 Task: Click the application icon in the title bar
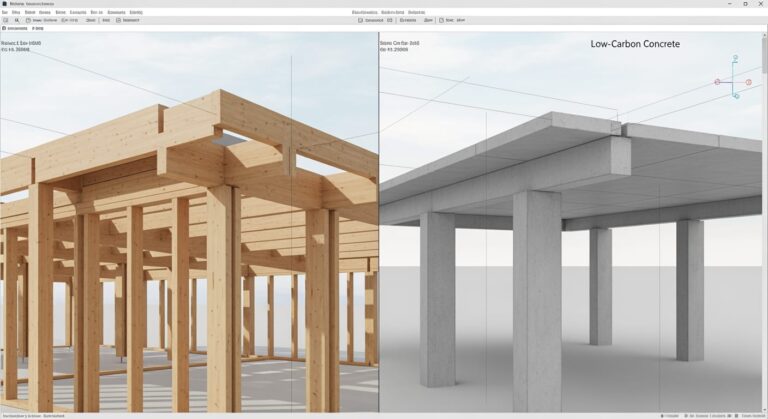[x=5, y=3]
